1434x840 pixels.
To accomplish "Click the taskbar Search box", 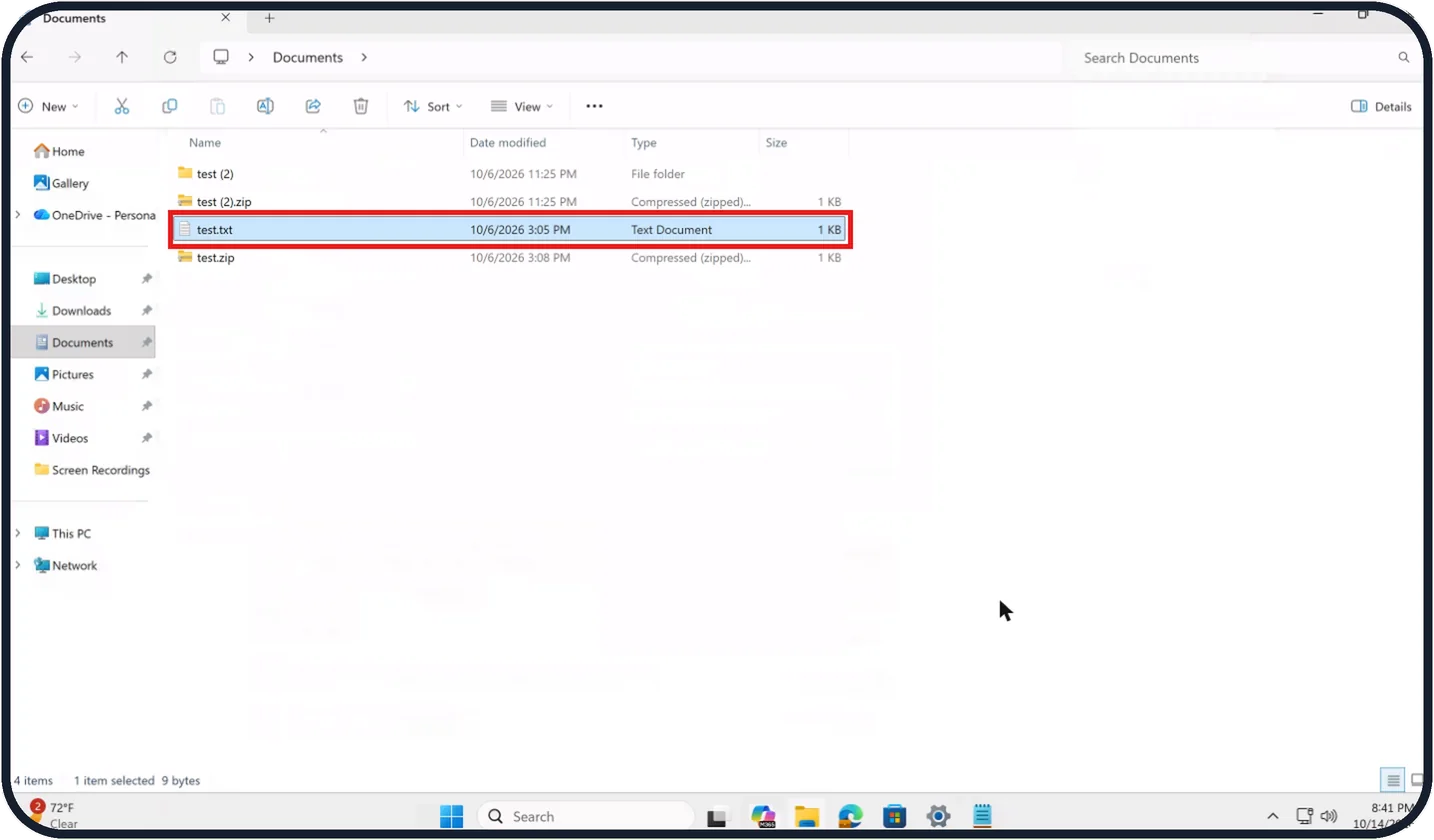I will point(586,816).
